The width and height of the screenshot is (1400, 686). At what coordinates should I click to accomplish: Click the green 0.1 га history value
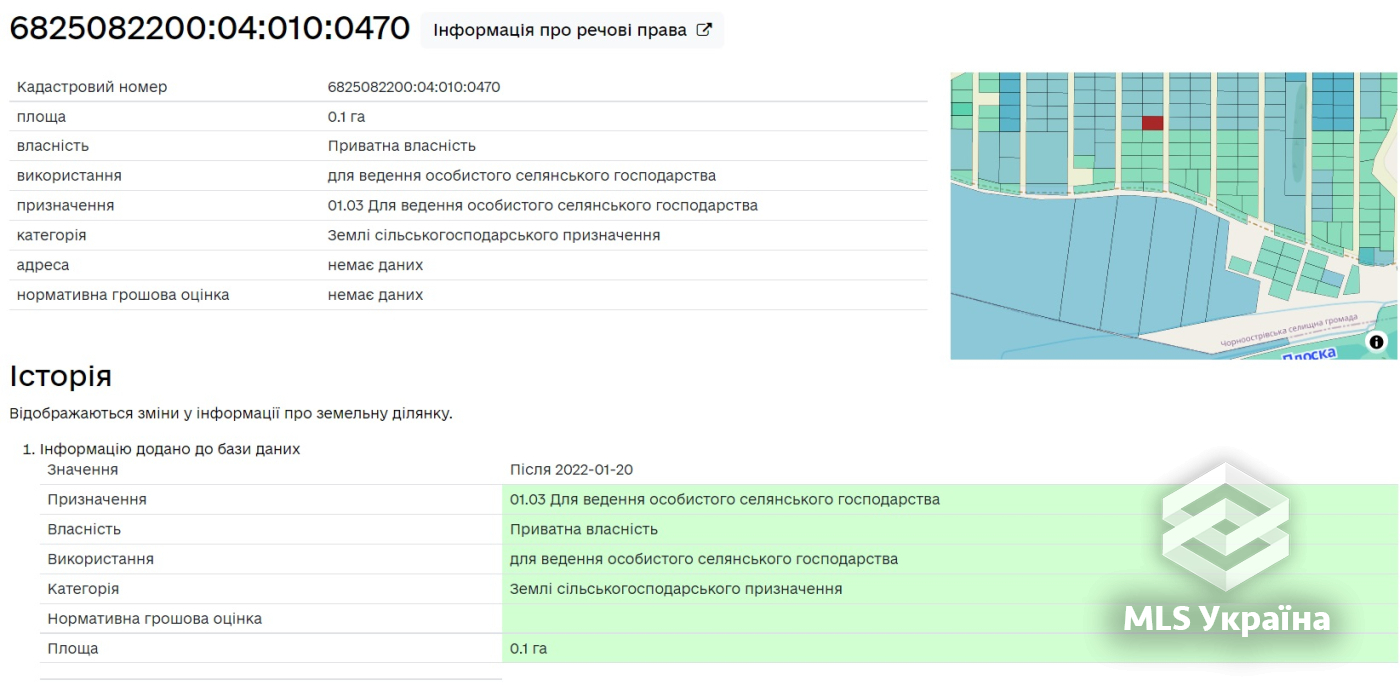[529, 649]
